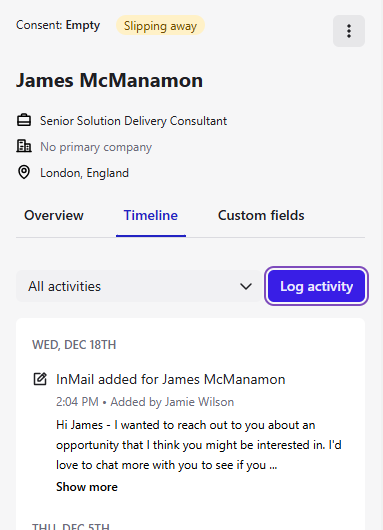This screenshot has height=530, width=383.
Task: Click the InMail note edit icon
Action: pos(40,379)
